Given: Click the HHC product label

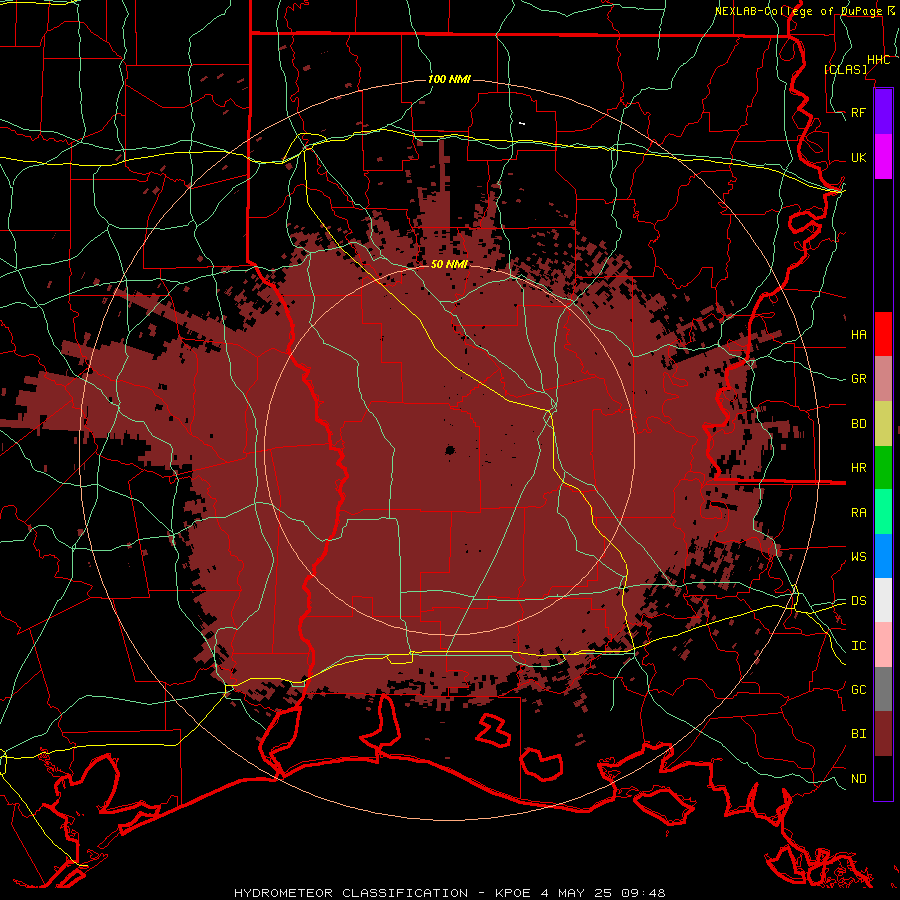Looking at the screenshot, I should (878, 60).
